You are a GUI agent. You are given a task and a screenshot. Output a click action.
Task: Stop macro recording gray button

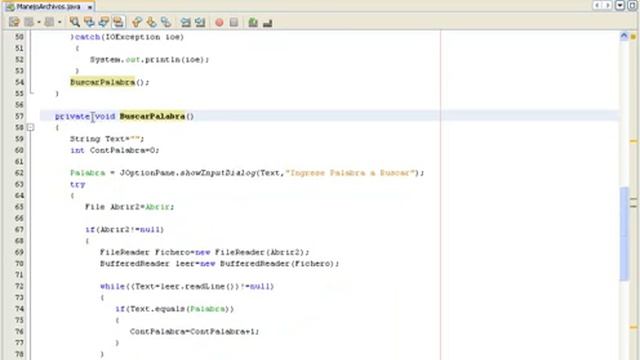coord(234,22)
